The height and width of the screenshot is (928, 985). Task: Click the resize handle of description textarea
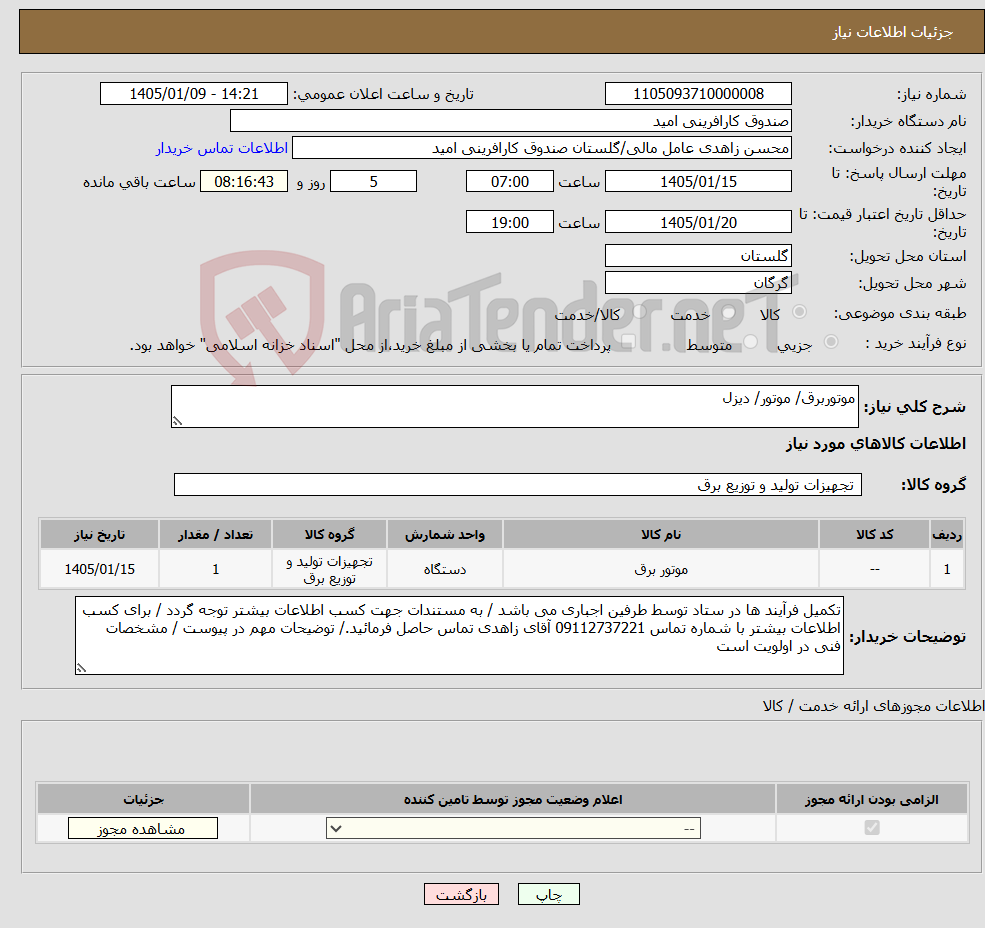[177, 422]
